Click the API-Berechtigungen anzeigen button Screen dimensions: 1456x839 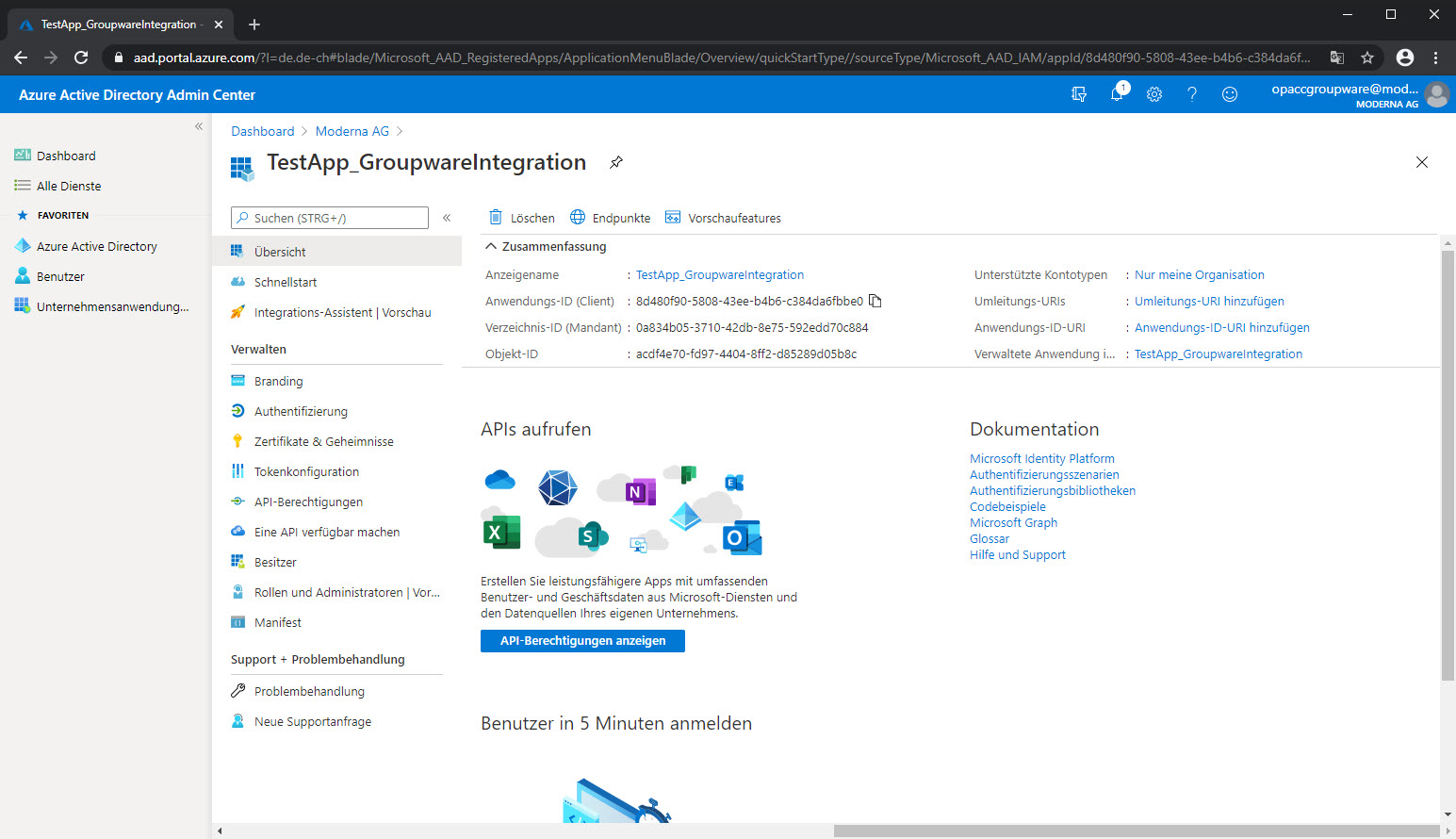582,641
